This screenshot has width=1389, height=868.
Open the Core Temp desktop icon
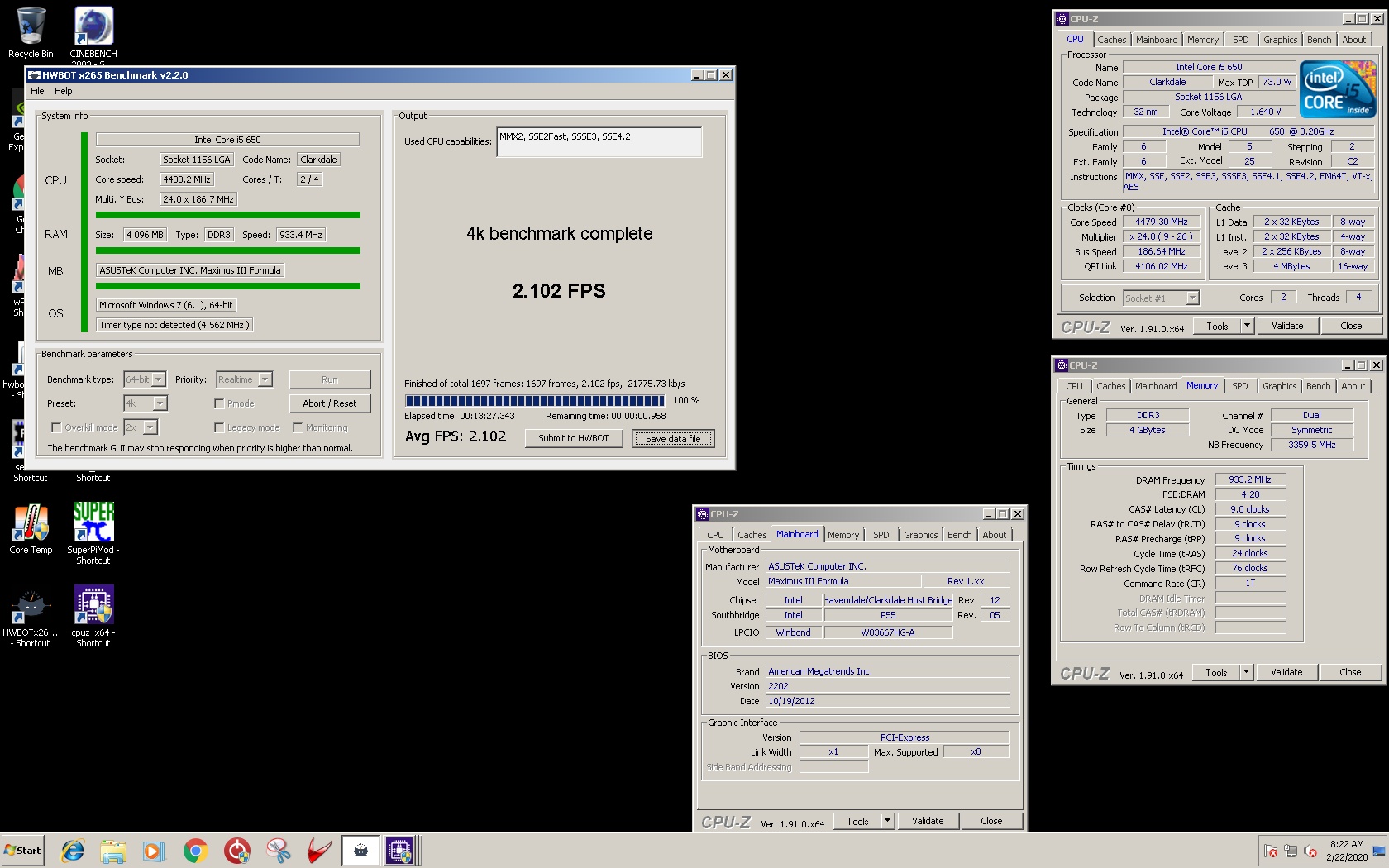(x=31, y=529)
